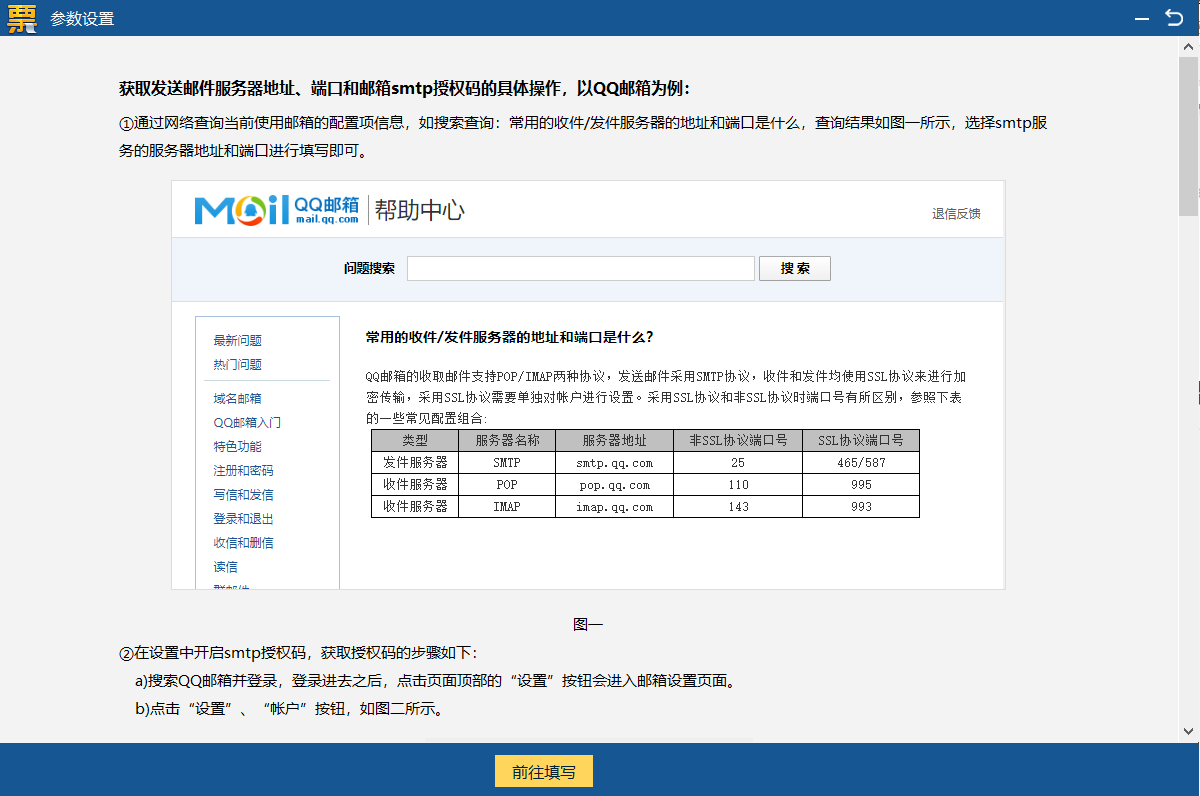Click the 搜索 button in help center
Viewport: 1200px width, 796px height.
point(794,269)
